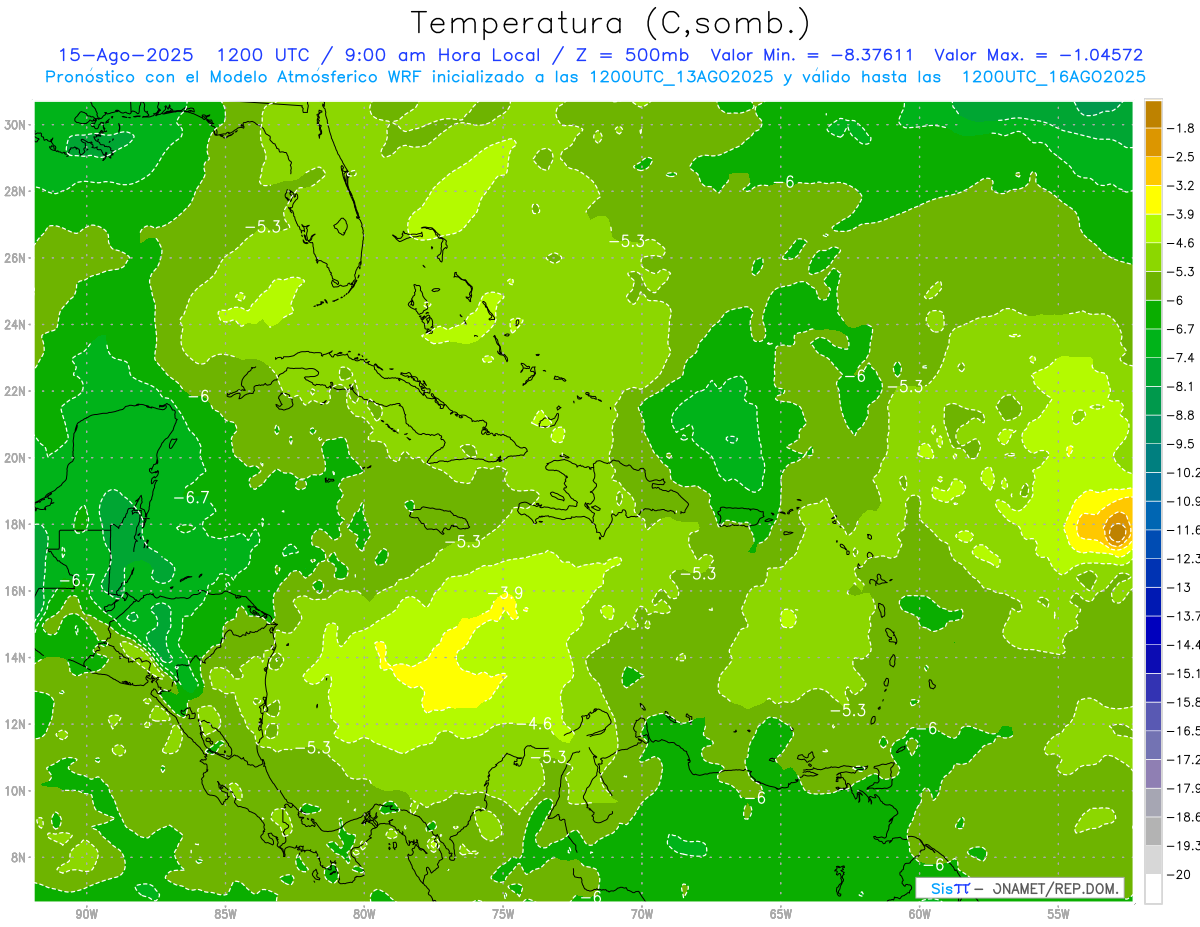This screenshot has width=1200, height=927.
Task: Click the "30N" latitude axis label
Action: (x=17, y=124)
